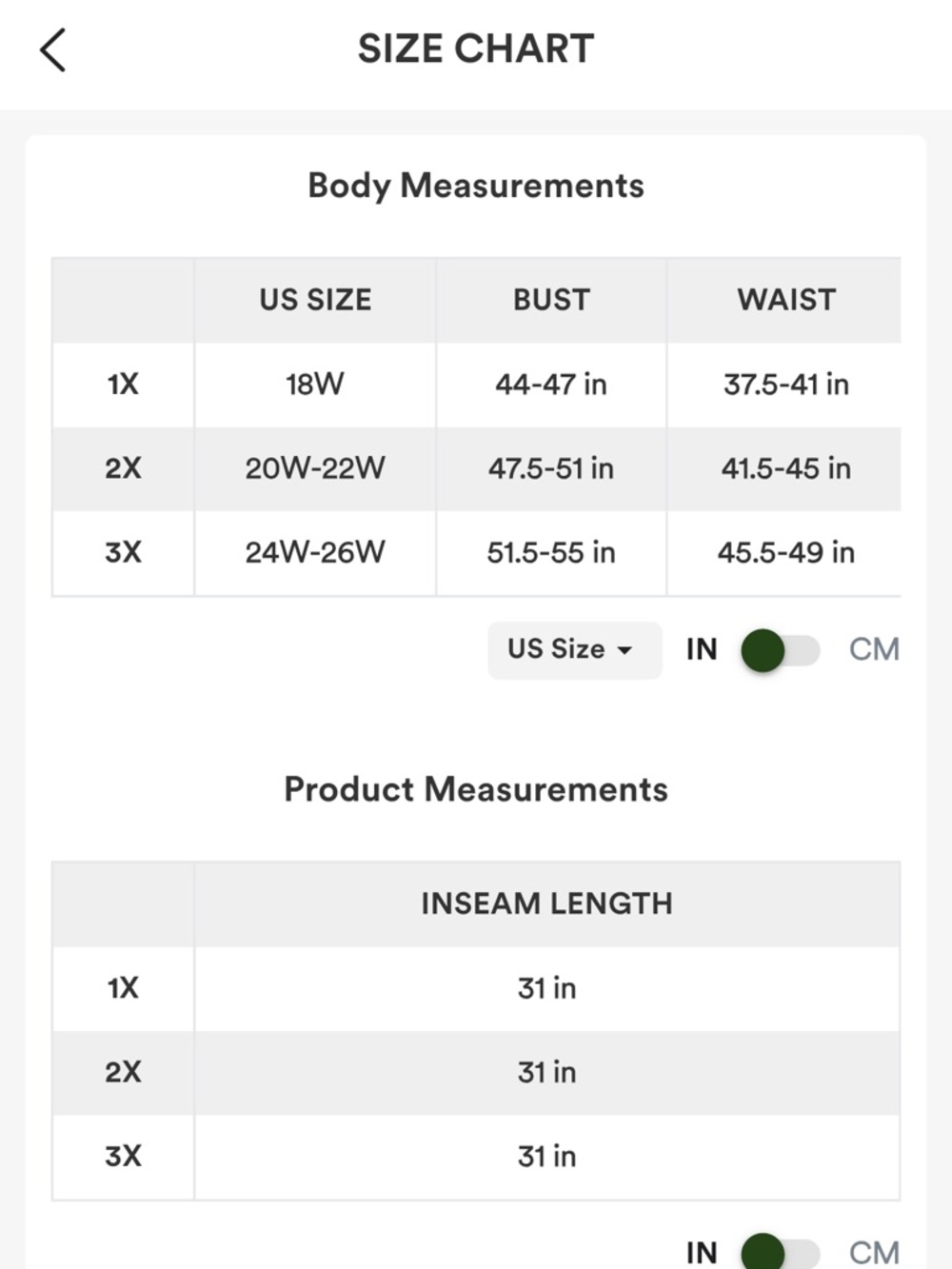Select IN label under Product Measurements
The width and height of the screenshot is (952, 1269).
pyautogui.click(x=702, y=1252)
